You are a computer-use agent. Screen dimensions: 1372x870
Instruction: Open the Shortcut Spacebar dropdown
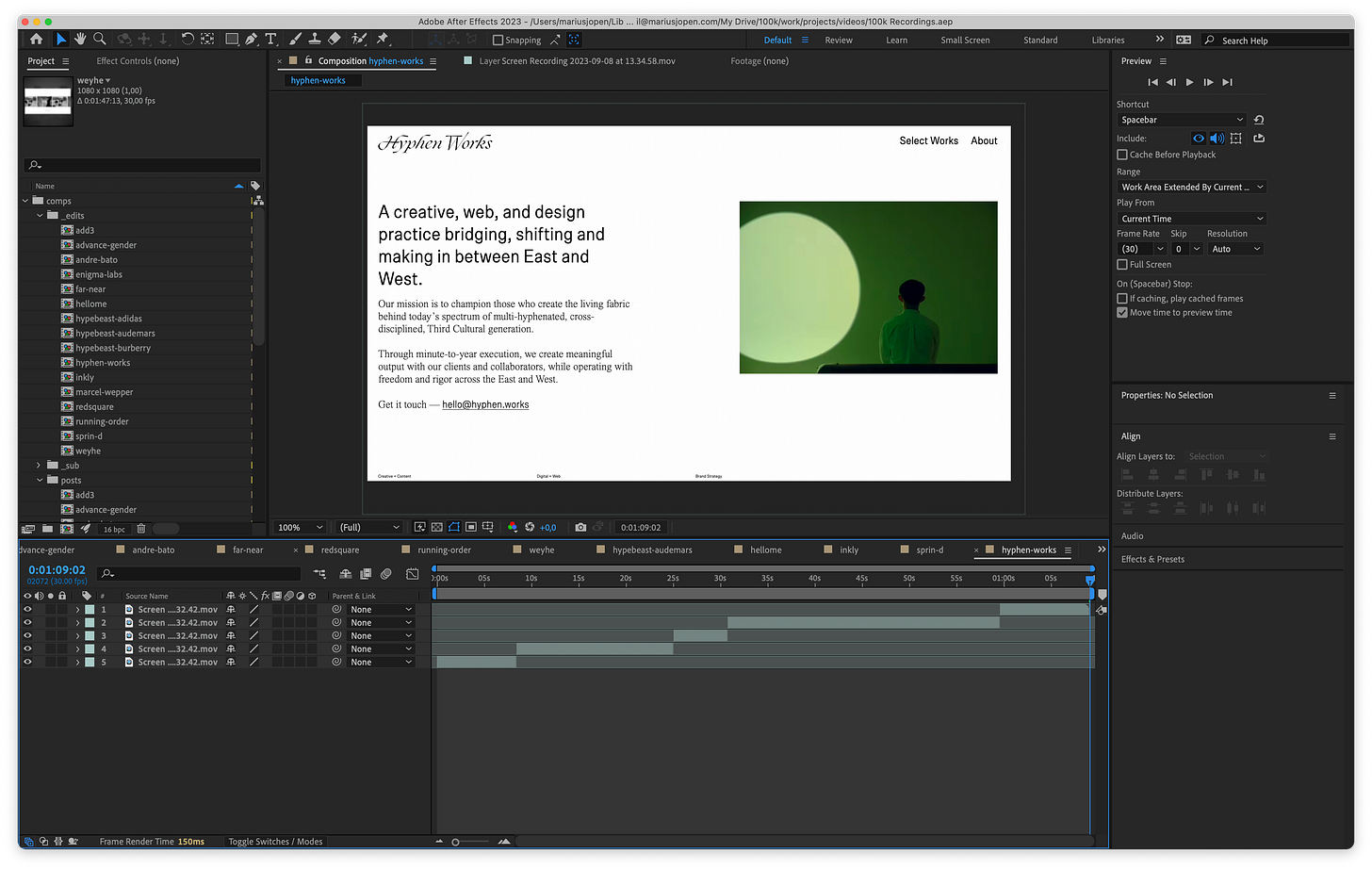click(x=1182, y=120)
